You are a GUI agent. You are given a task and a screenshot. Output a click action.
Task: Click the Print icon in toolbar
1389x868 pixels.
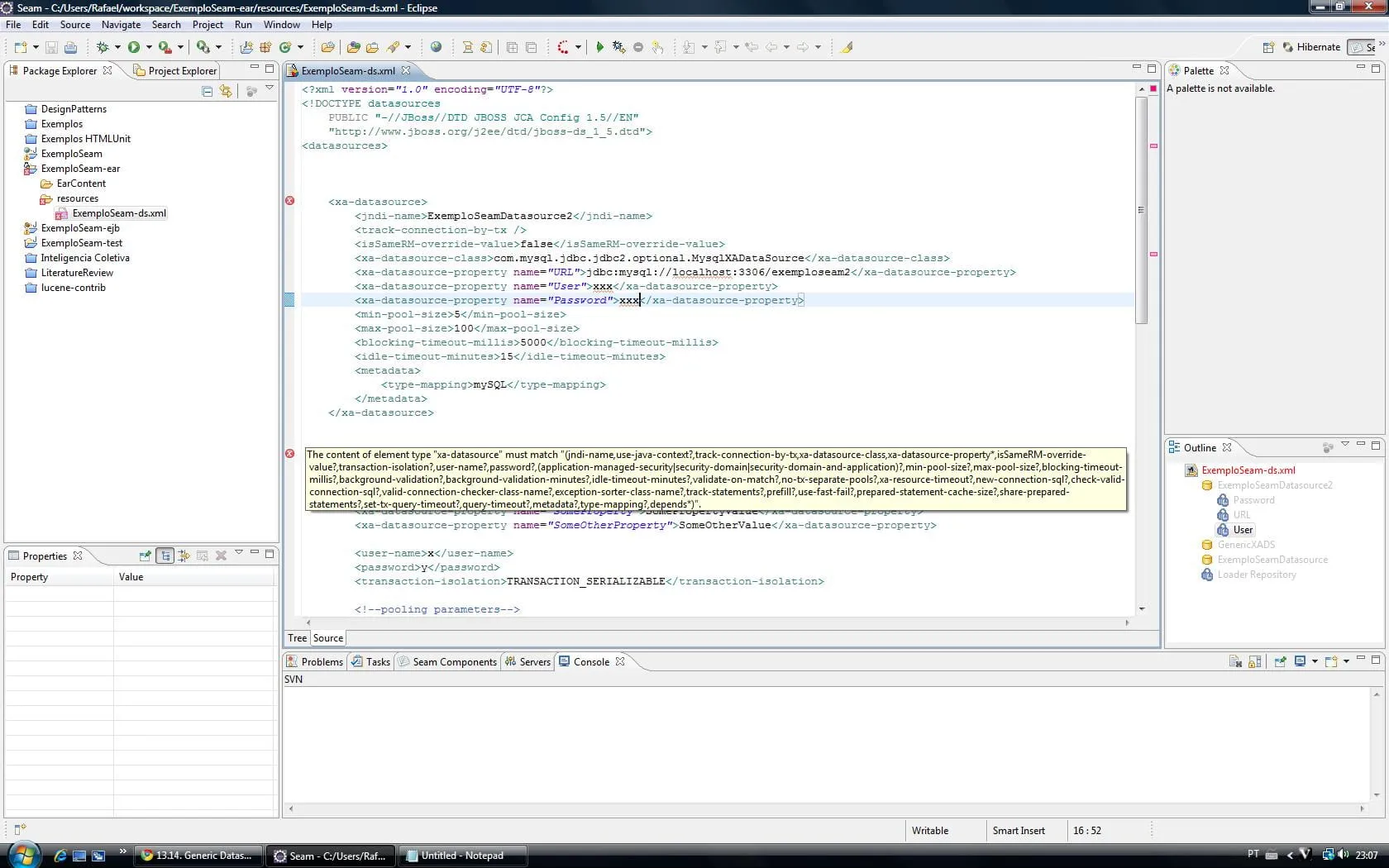tap(70, 47)
